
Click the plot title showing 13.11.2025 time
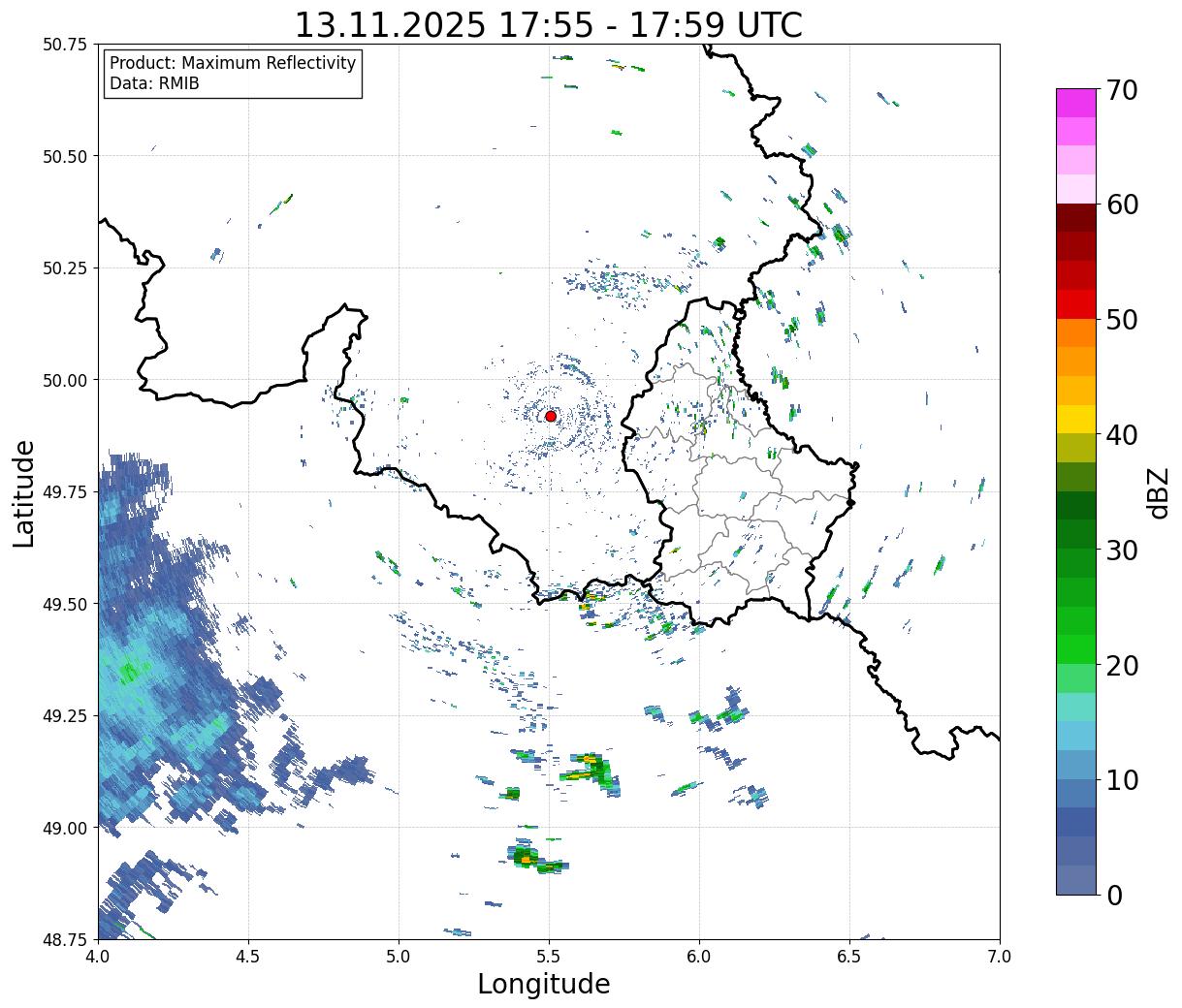[x=548, y=24]
